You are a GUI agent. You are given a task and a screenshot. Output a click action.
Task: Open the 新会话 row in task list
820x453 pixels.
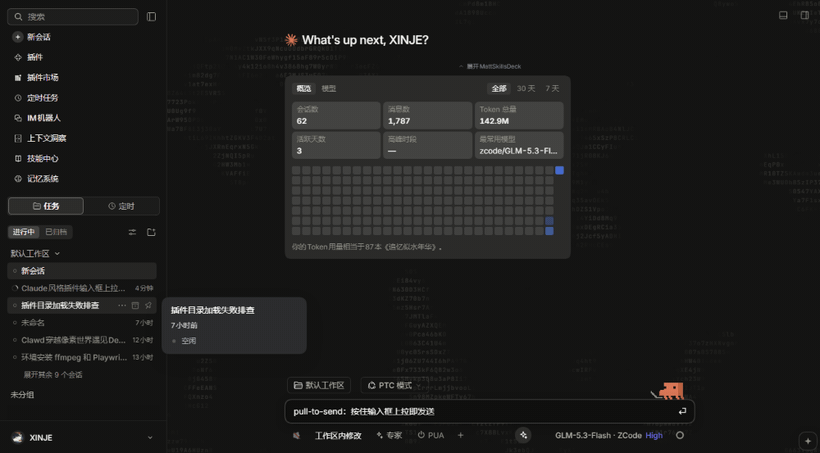[82, 271]
